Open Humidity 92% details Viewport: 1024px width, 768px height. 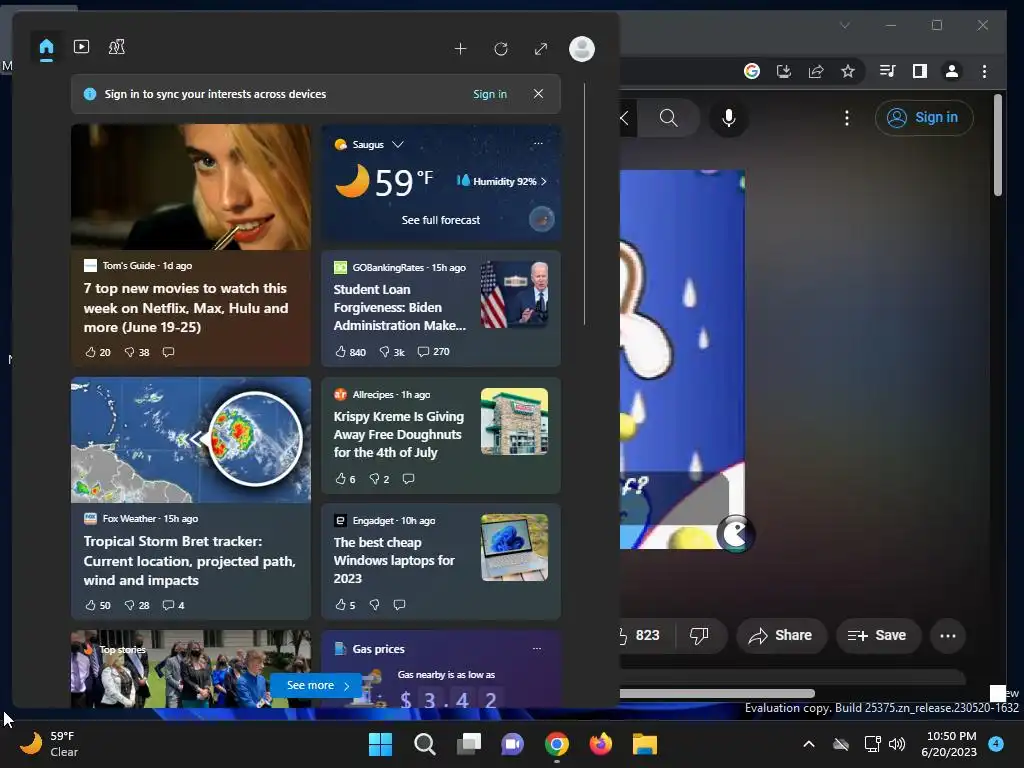tap(502, 182)
